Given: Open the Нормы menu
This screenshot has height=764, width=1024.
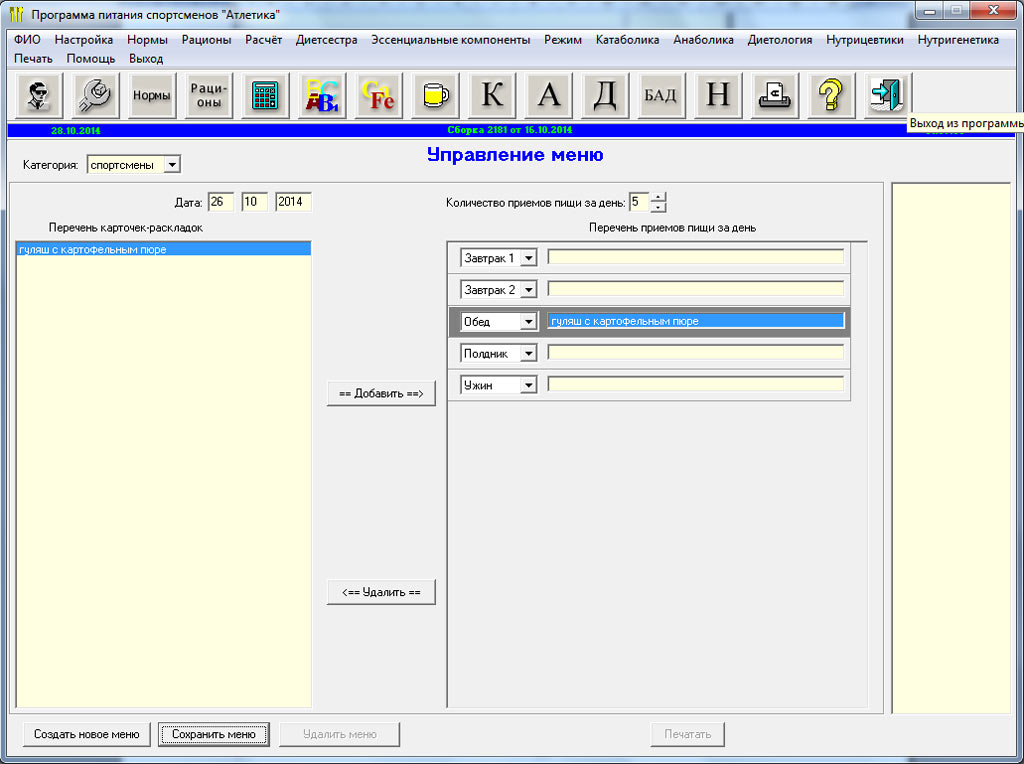Looking at the screenshot, I should tap(147, 40).
